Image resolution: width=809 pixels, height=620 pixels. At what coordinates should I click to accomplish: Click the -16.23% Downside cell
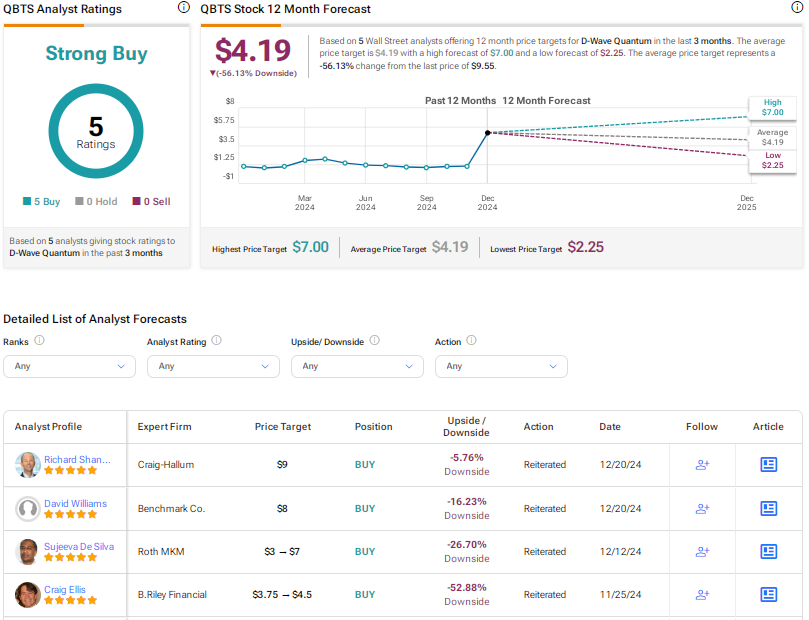(x=466, y=509)
